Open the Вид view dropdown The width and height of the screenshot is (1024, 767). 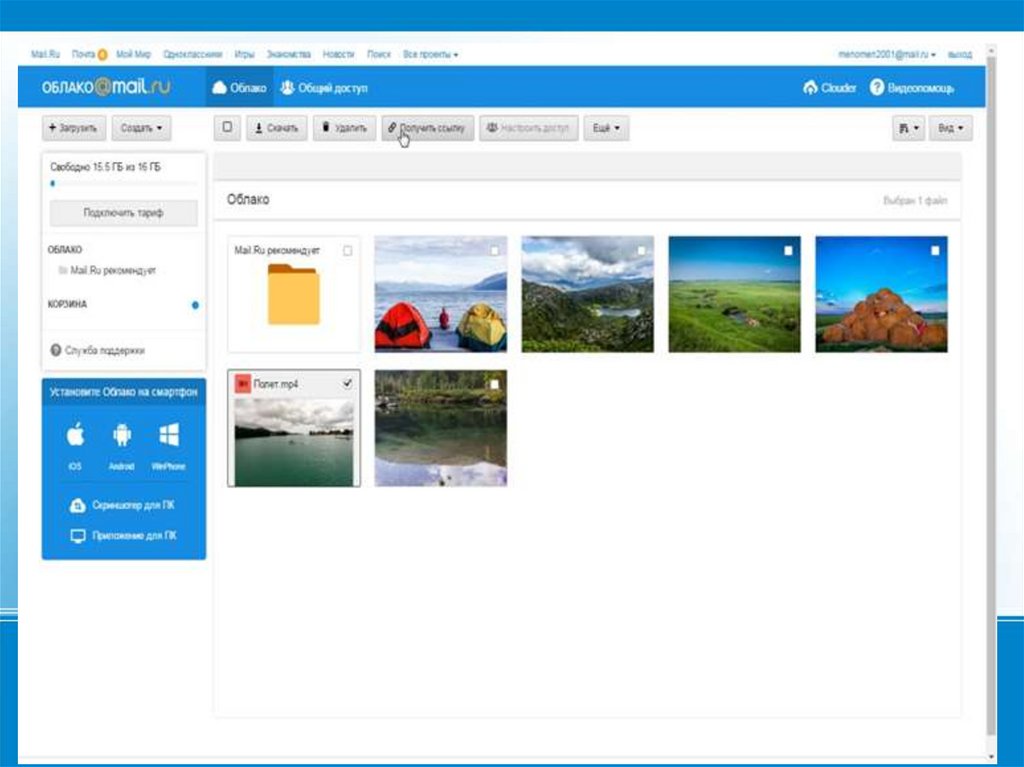pos(951,128)
